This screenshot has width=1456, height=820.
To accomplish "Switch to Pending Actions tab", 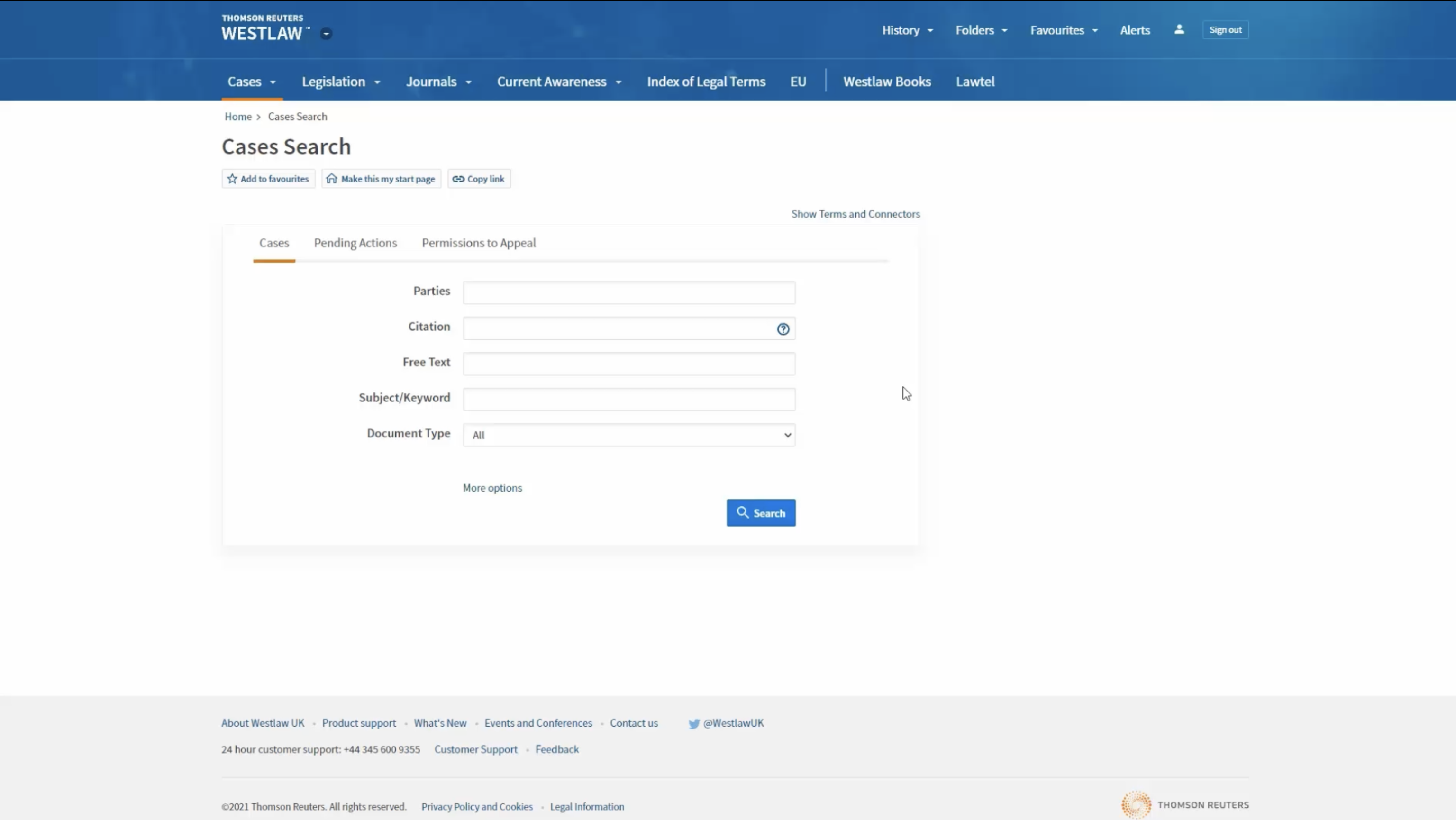I will [355, 243].
